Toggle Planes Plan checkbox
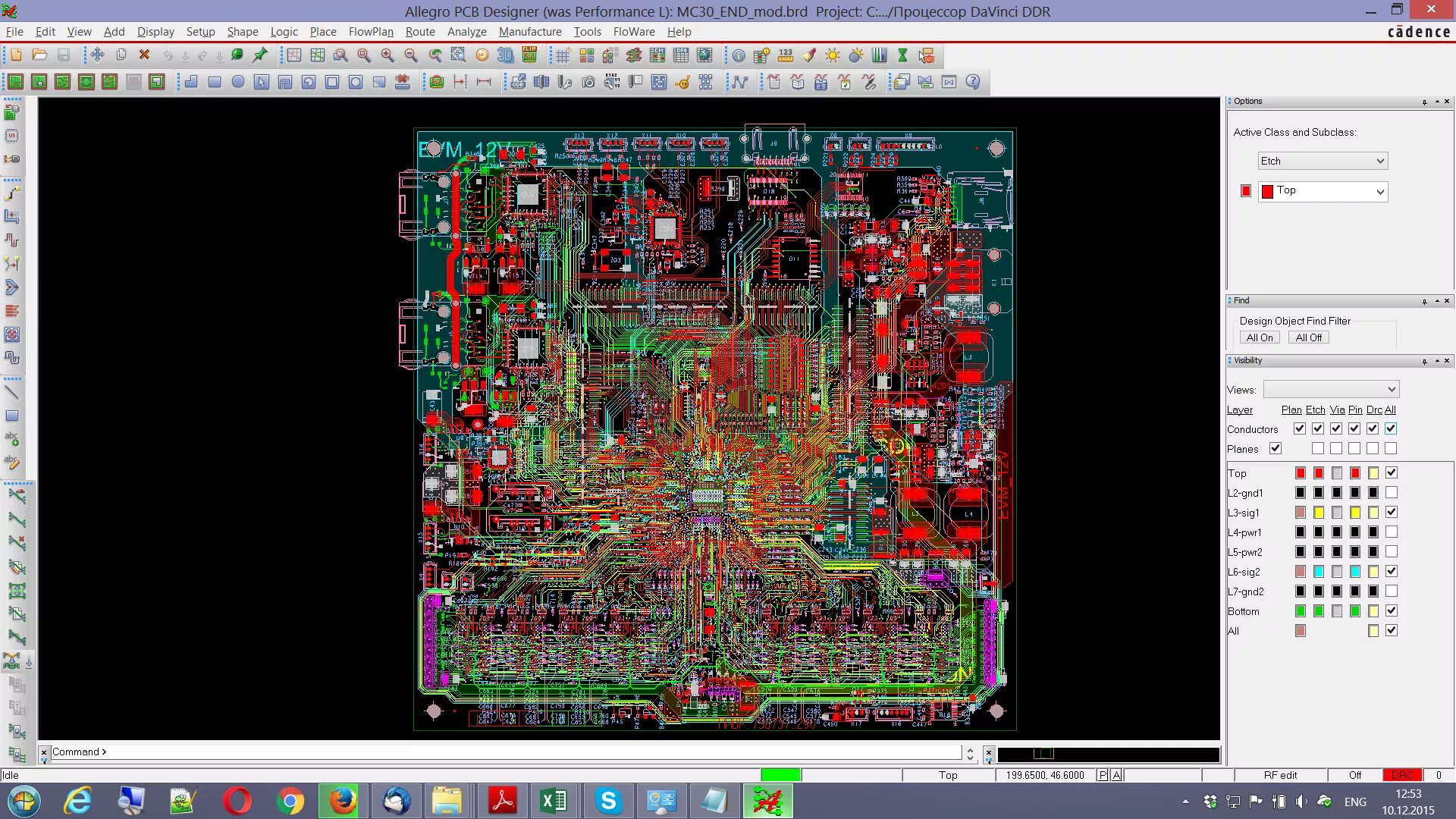1456x819 pixels. (x=1276, y=449)
